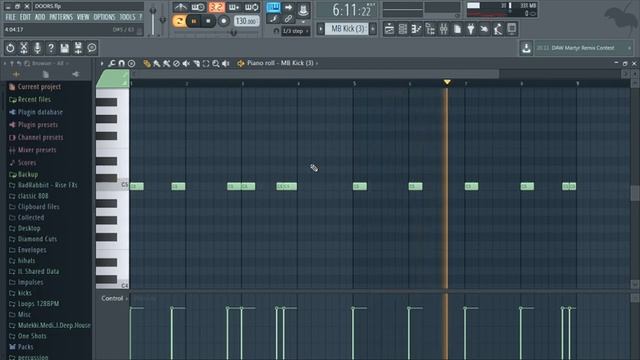640x360 pixels.
Task: Click the save new version icon
Action: [x=78, y=48]
